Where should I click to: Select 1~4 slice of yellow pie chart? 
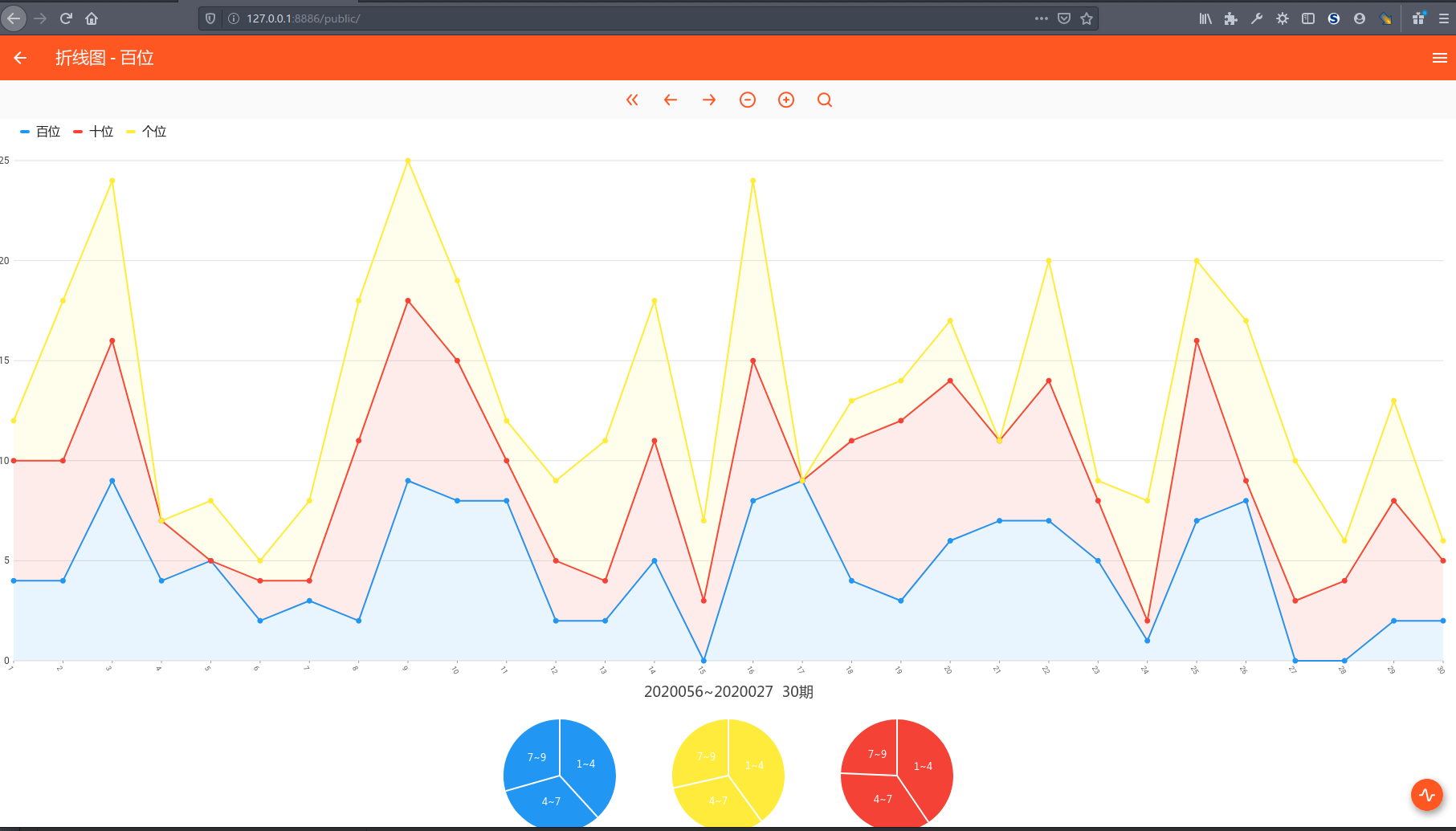754,765
